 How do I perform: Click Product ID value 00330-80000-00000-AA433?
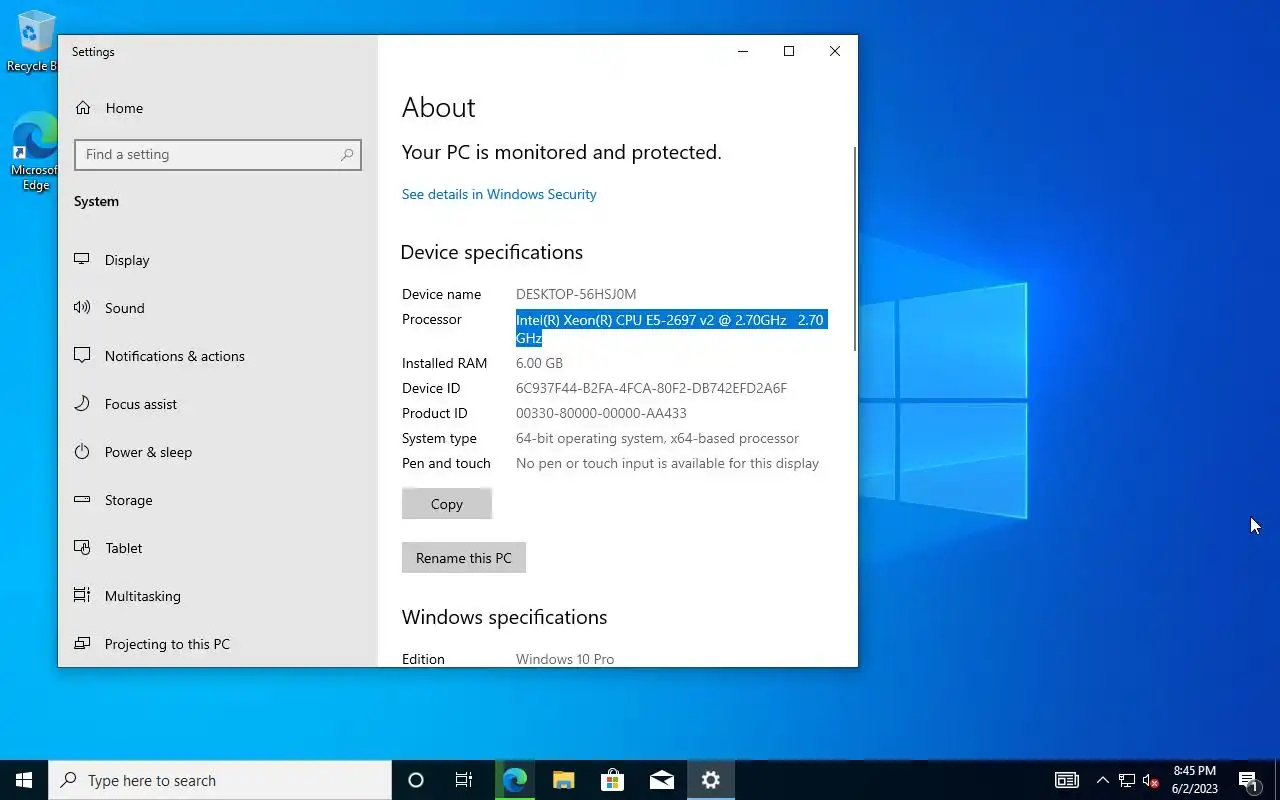click(601, 413)
